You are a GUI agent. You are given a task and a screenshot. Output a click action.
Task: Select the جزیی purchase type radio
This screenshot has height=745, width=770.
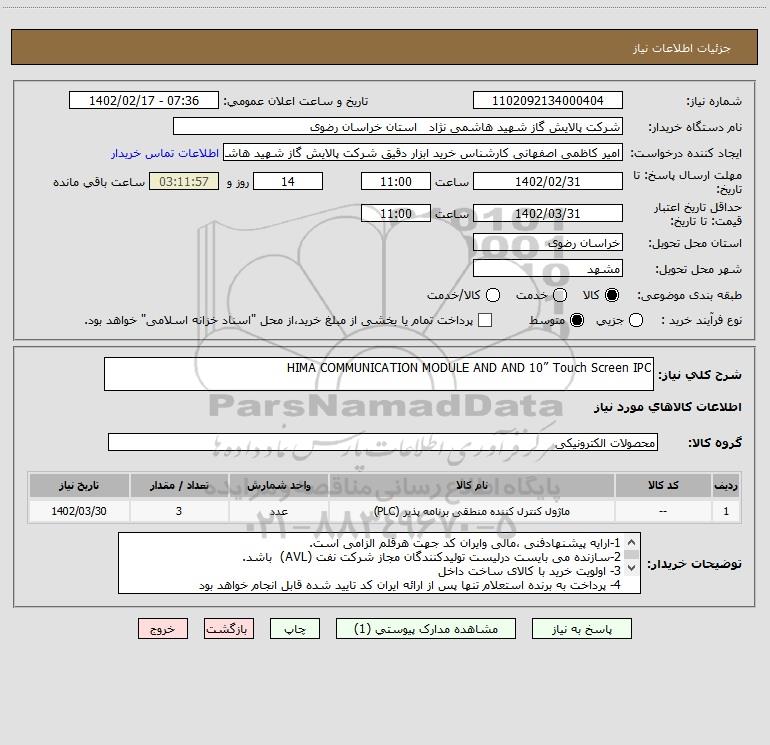[636, 321]
